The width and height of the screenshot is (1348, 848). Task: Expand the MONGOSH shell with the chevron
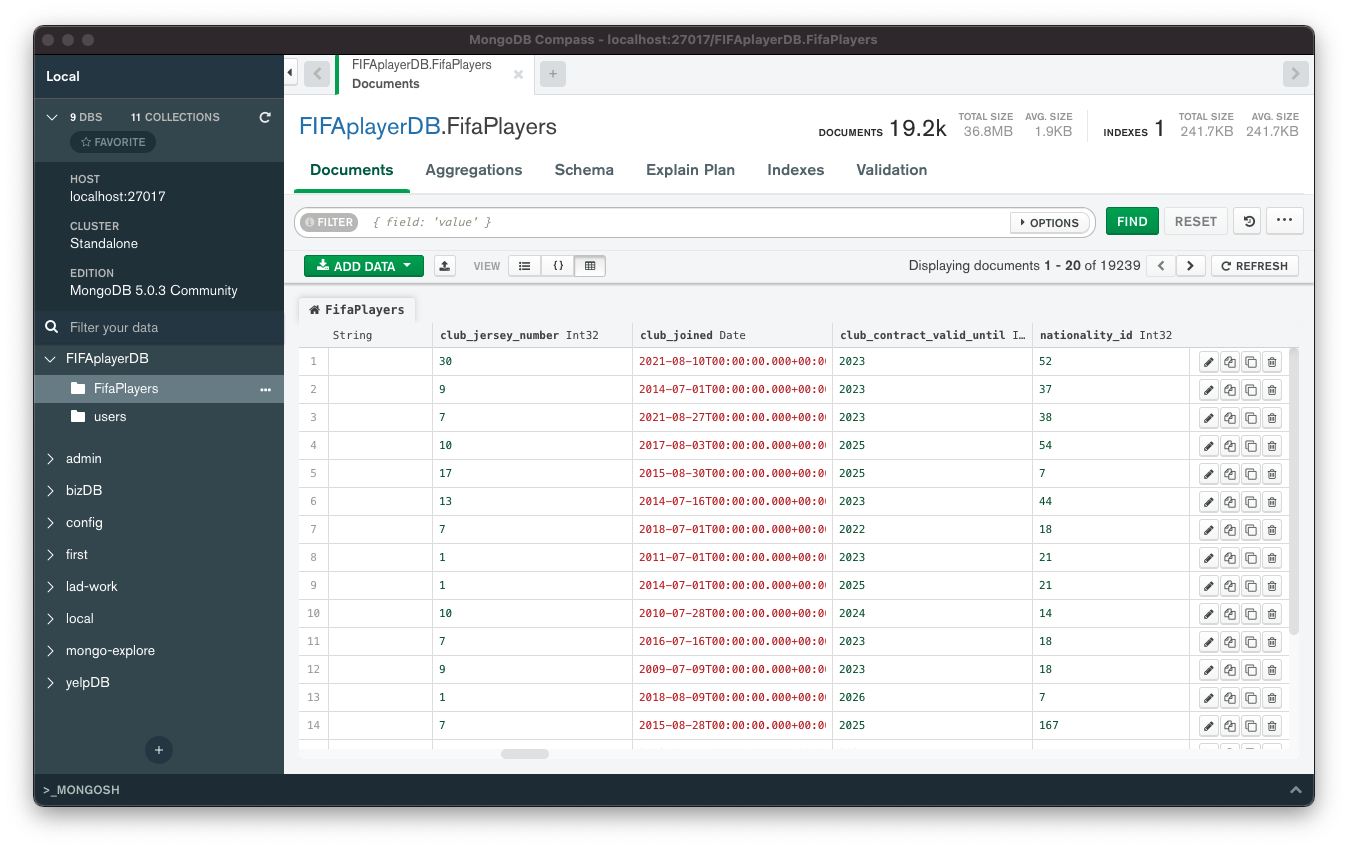tap(1295, 790)
